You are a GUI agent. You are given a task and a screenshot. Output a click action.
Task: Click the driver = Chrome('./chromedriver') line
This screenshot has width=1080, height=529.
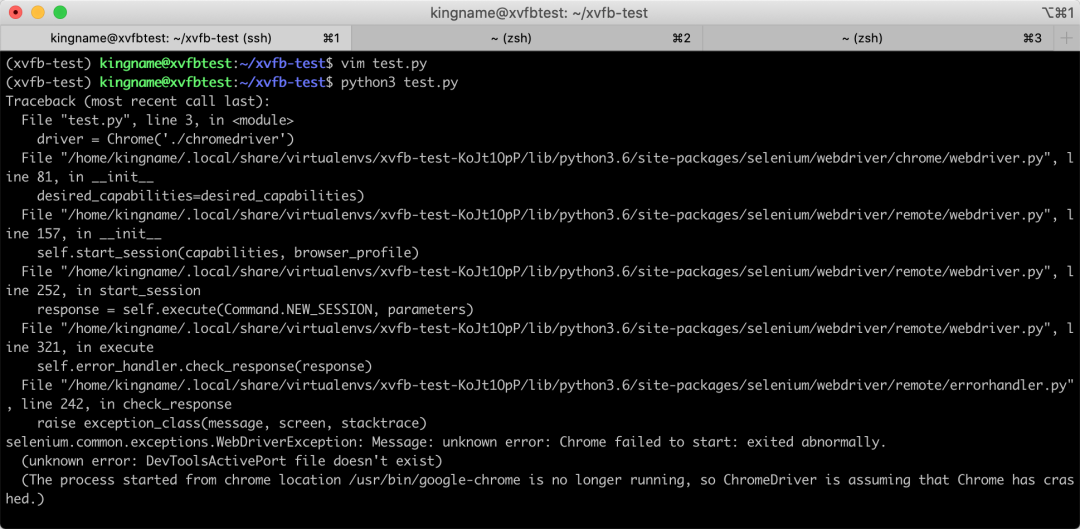(165, 139)
